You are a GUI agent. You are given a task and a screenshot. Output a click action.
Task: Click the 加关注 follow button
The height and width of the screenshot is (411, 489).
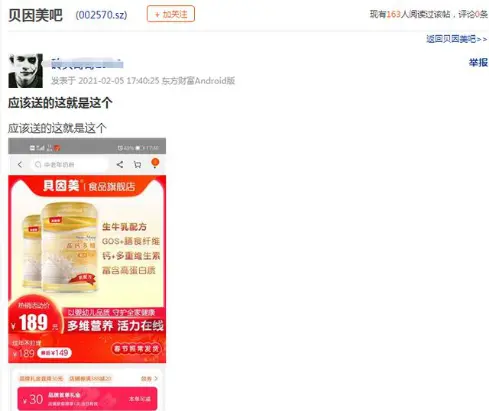(x=171, y=14)
